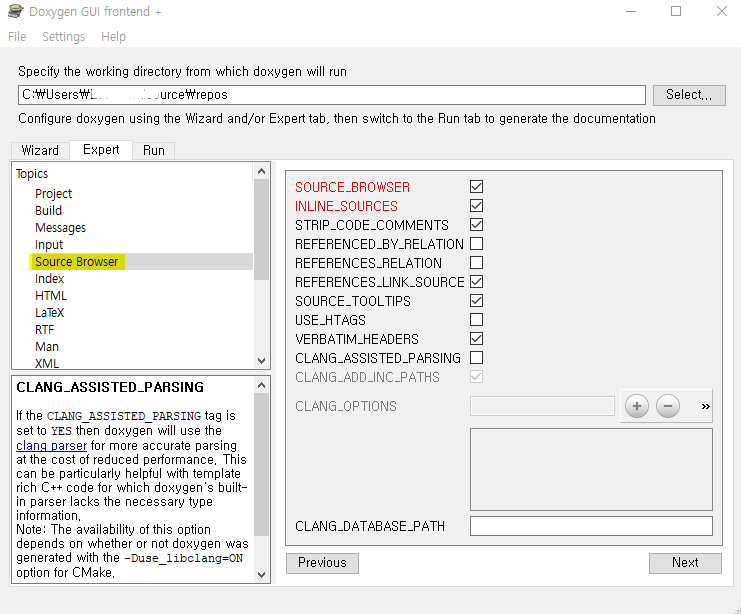Viewport: 741px width, 614px height.
Task: Open the Settings menu
Action: (63, 36)
